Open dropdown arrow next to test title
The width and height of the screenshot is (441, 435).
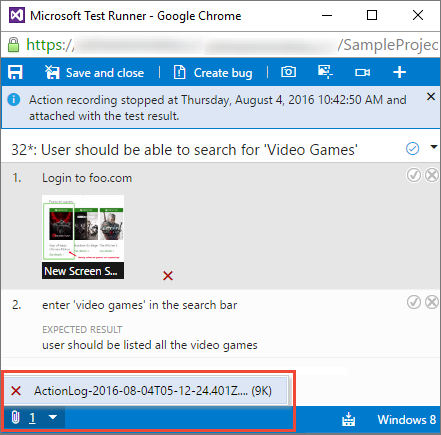pos(434,147)
